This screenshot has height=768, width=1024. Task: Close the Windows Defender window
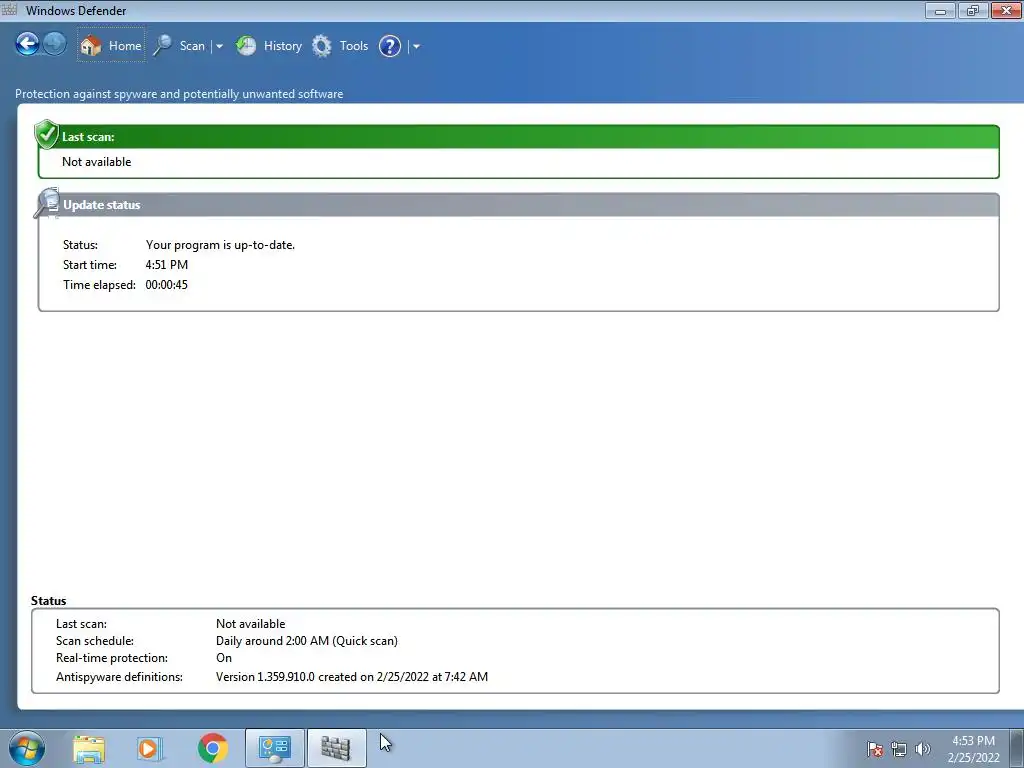tap(1006, 10)
